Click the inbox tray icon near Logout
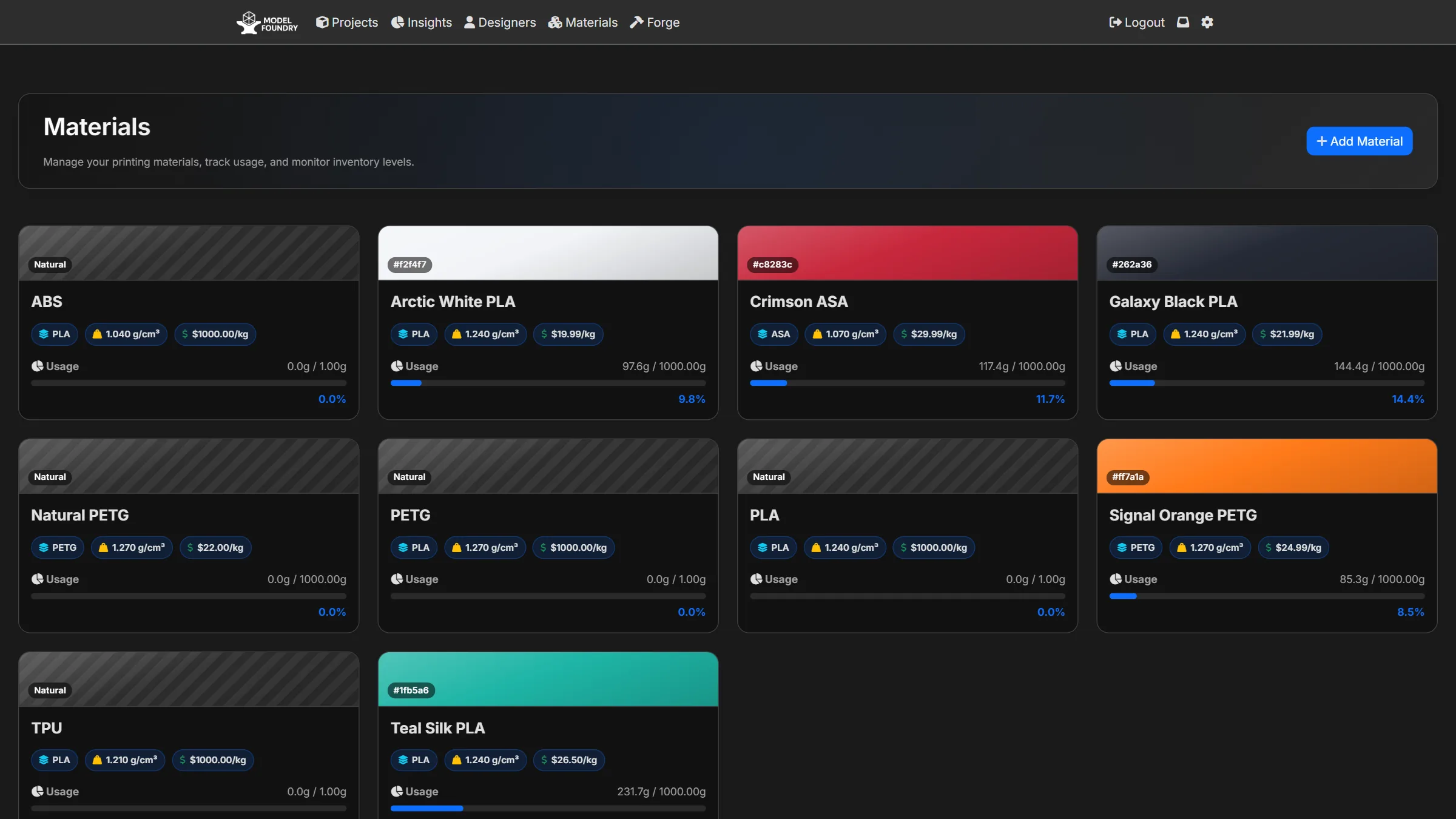 click(1183, 22)
